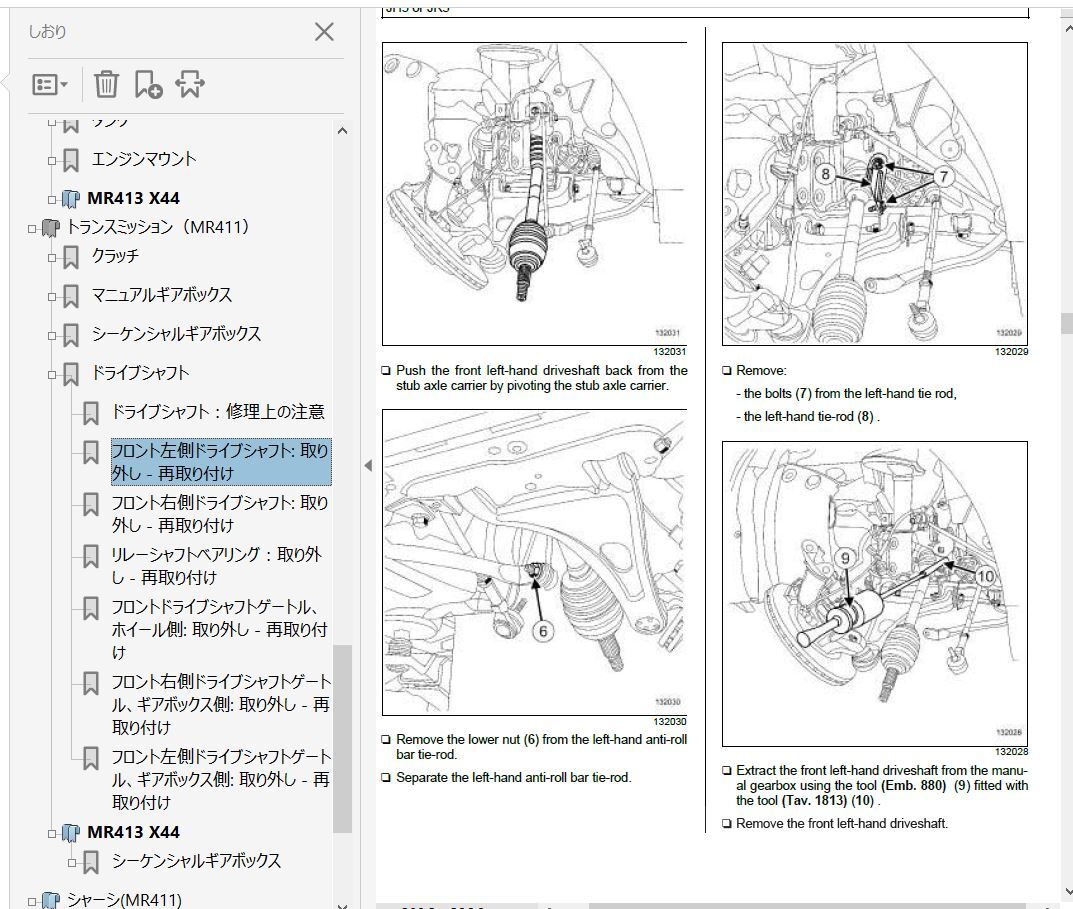Click driveshaft figure 132031

click(x=534, y=194)
